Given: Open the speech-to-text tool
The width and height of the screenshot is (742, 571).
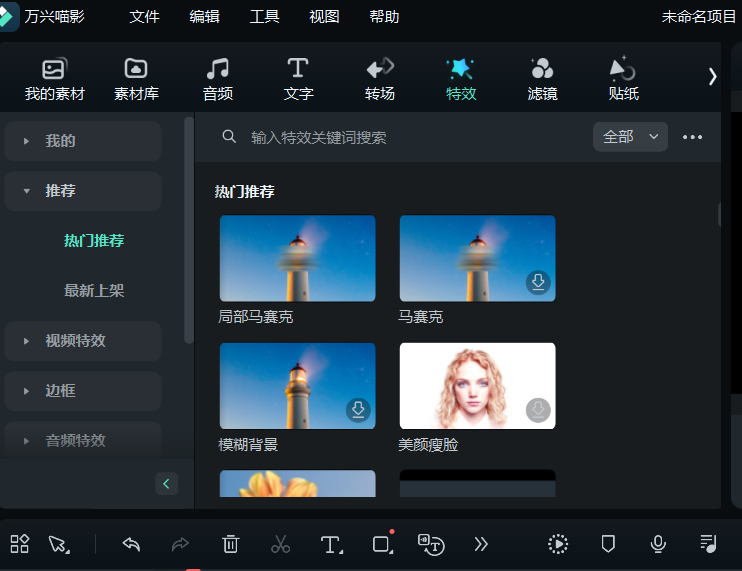Looking at the screenshot, I should coord(431,545).
